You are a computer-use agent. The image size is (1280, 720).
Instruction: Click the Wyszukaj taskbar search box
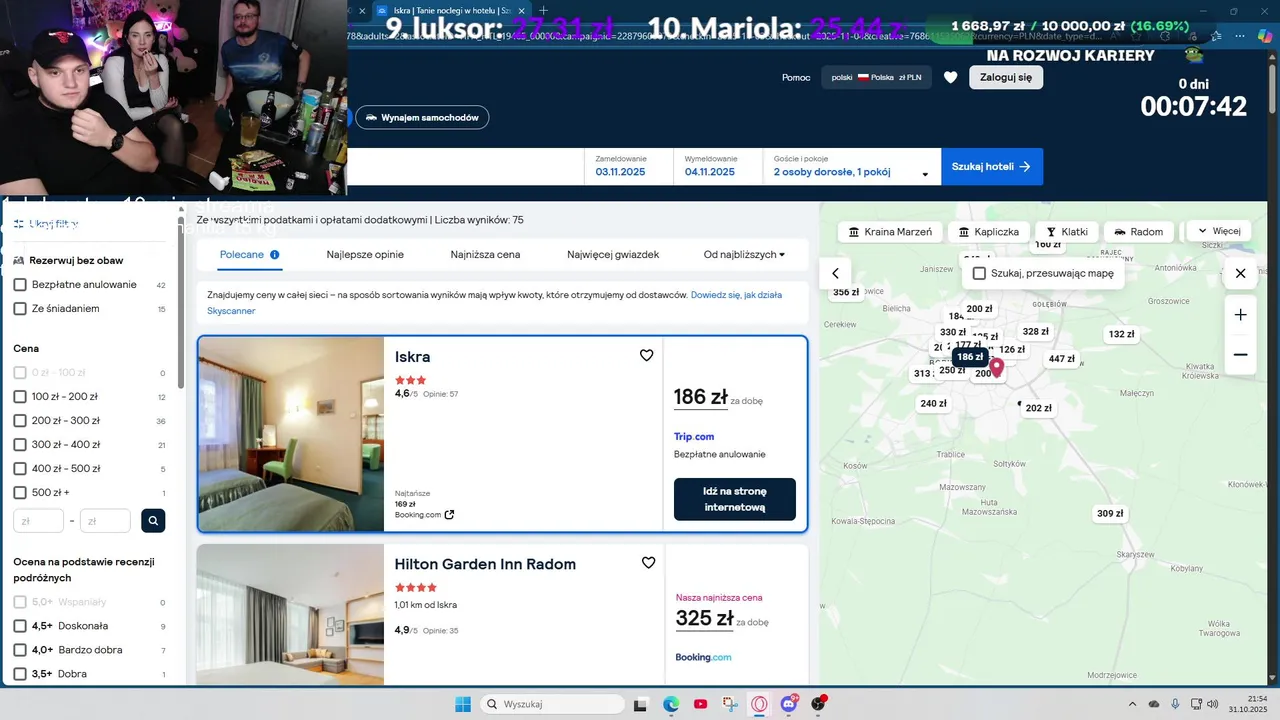pyautogui.click(x=552, y=704)
